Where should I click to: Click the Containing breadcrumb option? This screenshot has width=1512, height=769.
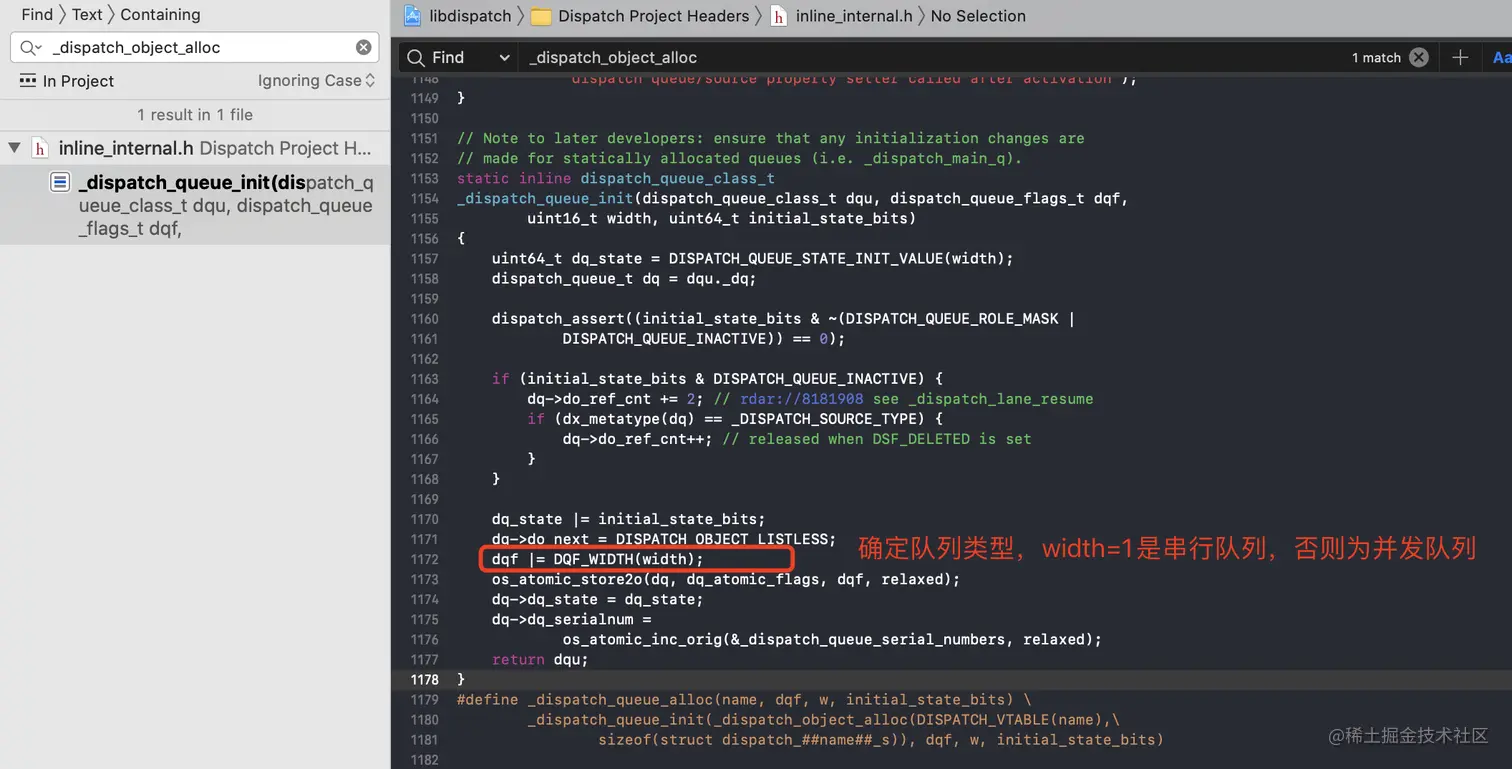pyautogui.click(x=160, y=14)
